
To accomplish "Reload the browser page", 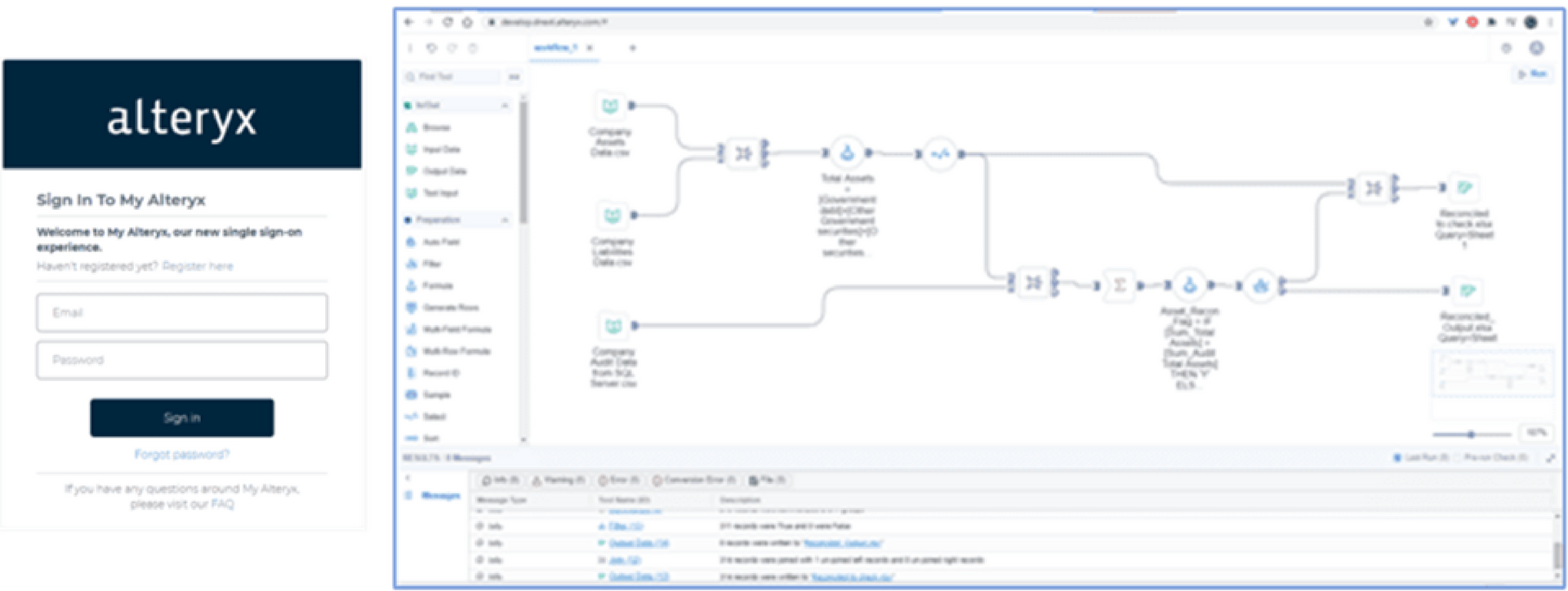I will click(x=448, y=22).
